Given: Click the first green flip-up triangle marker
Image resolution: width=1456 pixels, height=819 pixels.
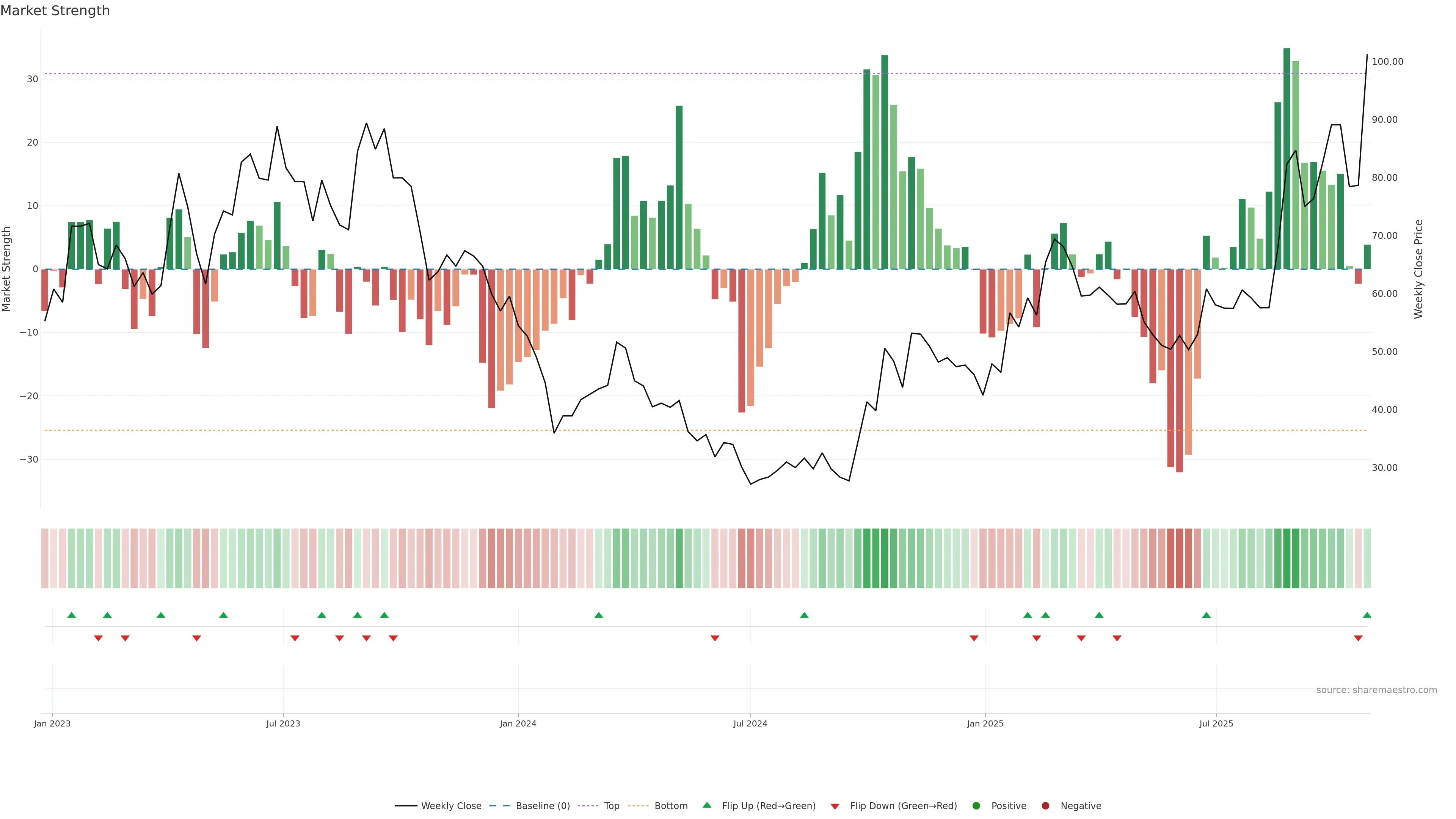Looking at the screenshot, I should tap(71, 615).
